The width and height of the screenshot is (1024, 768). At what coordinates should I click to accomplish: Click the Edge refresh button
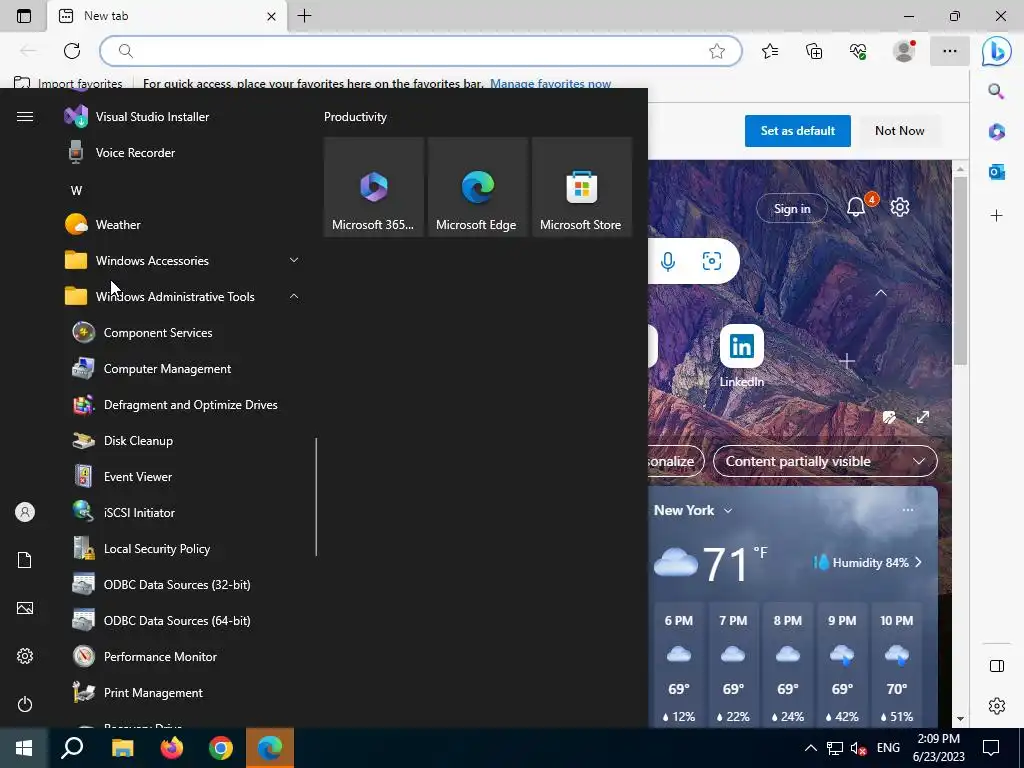pyautogui.click(x=72, y=51)
